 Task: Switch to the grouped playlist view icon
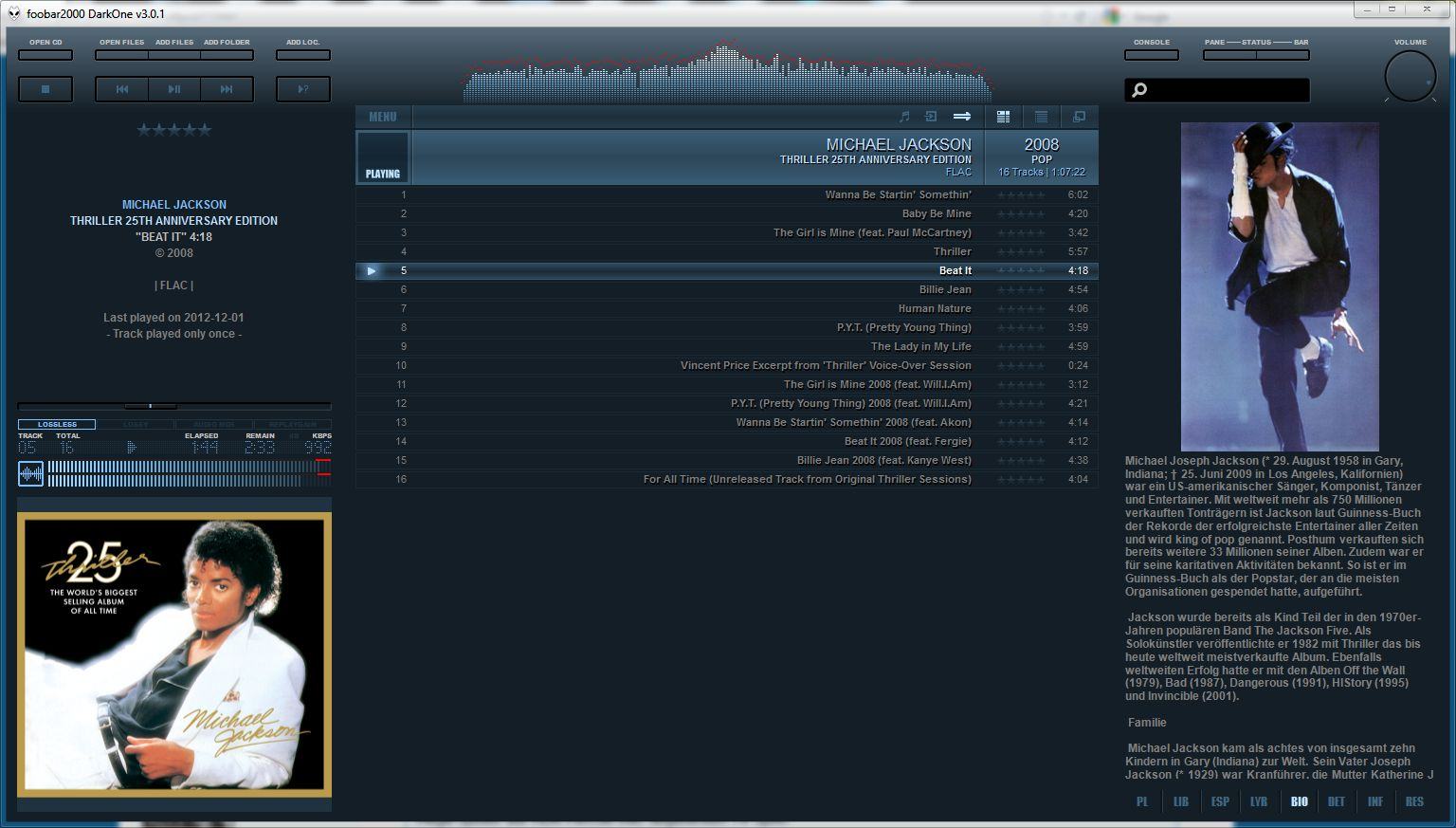tap(1003, 117)
